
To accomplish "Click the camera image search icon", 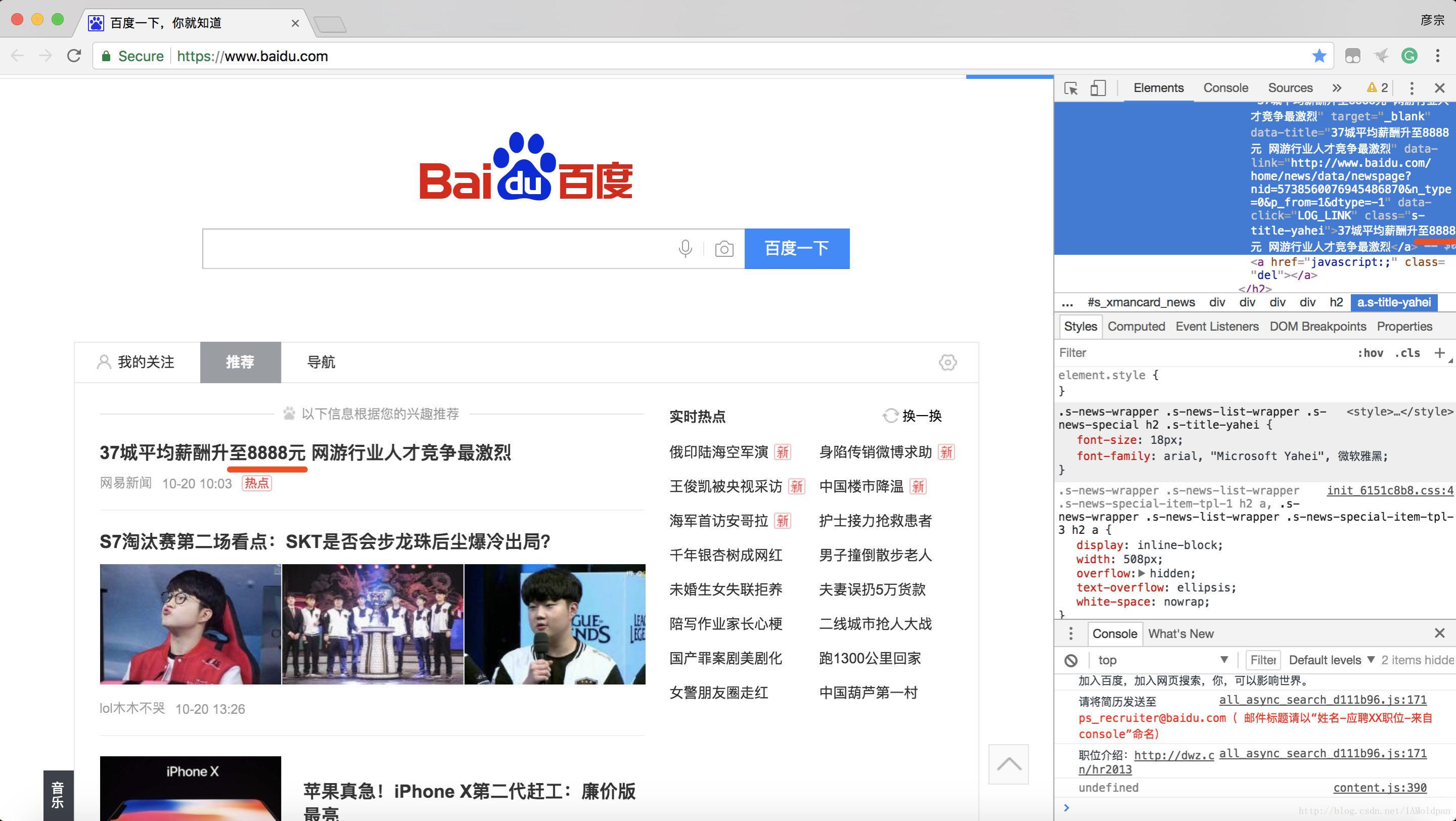I will click(724, 249).
